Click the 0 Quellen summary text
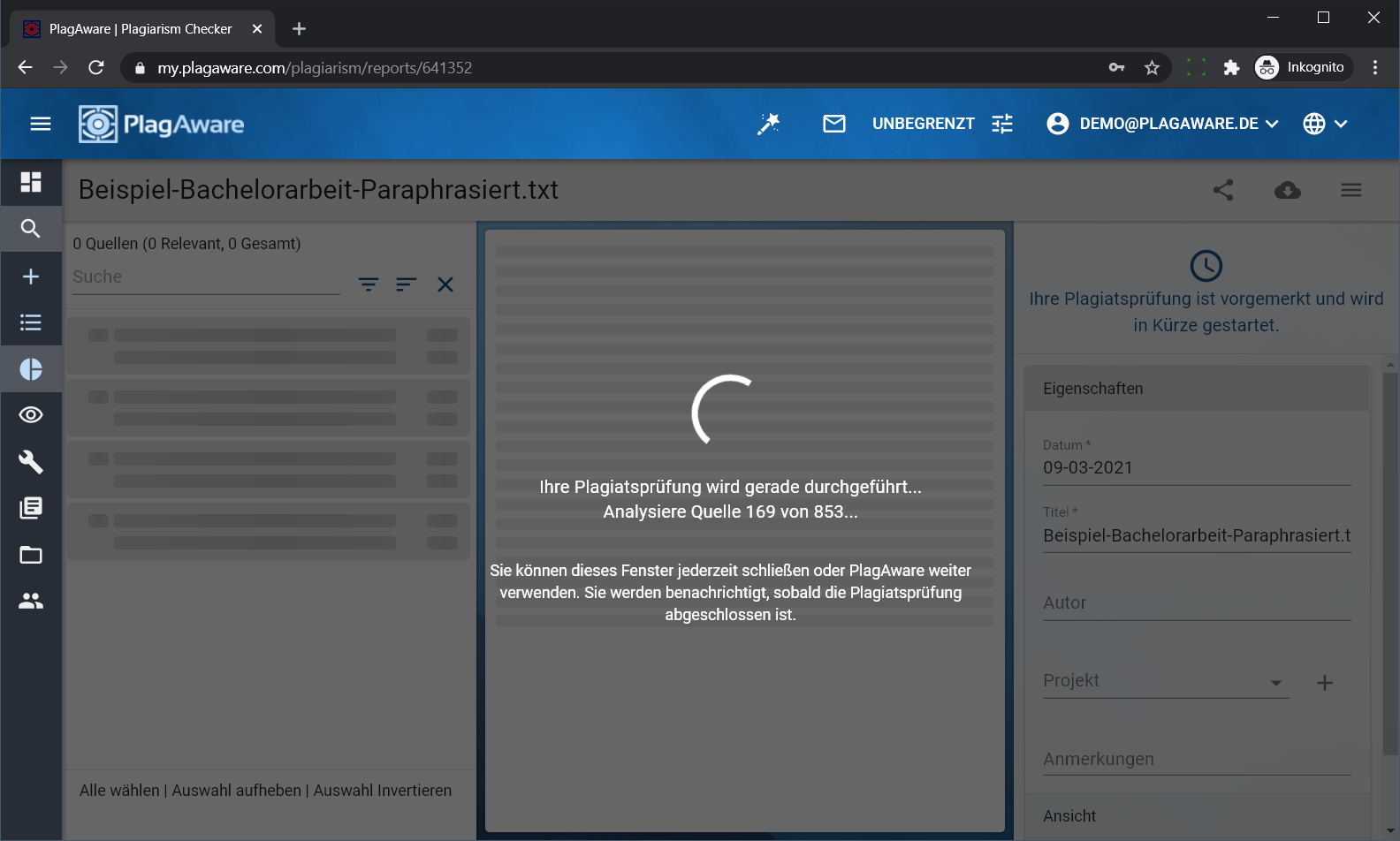The image size is (1400, 841). click(x=186, y=244)
